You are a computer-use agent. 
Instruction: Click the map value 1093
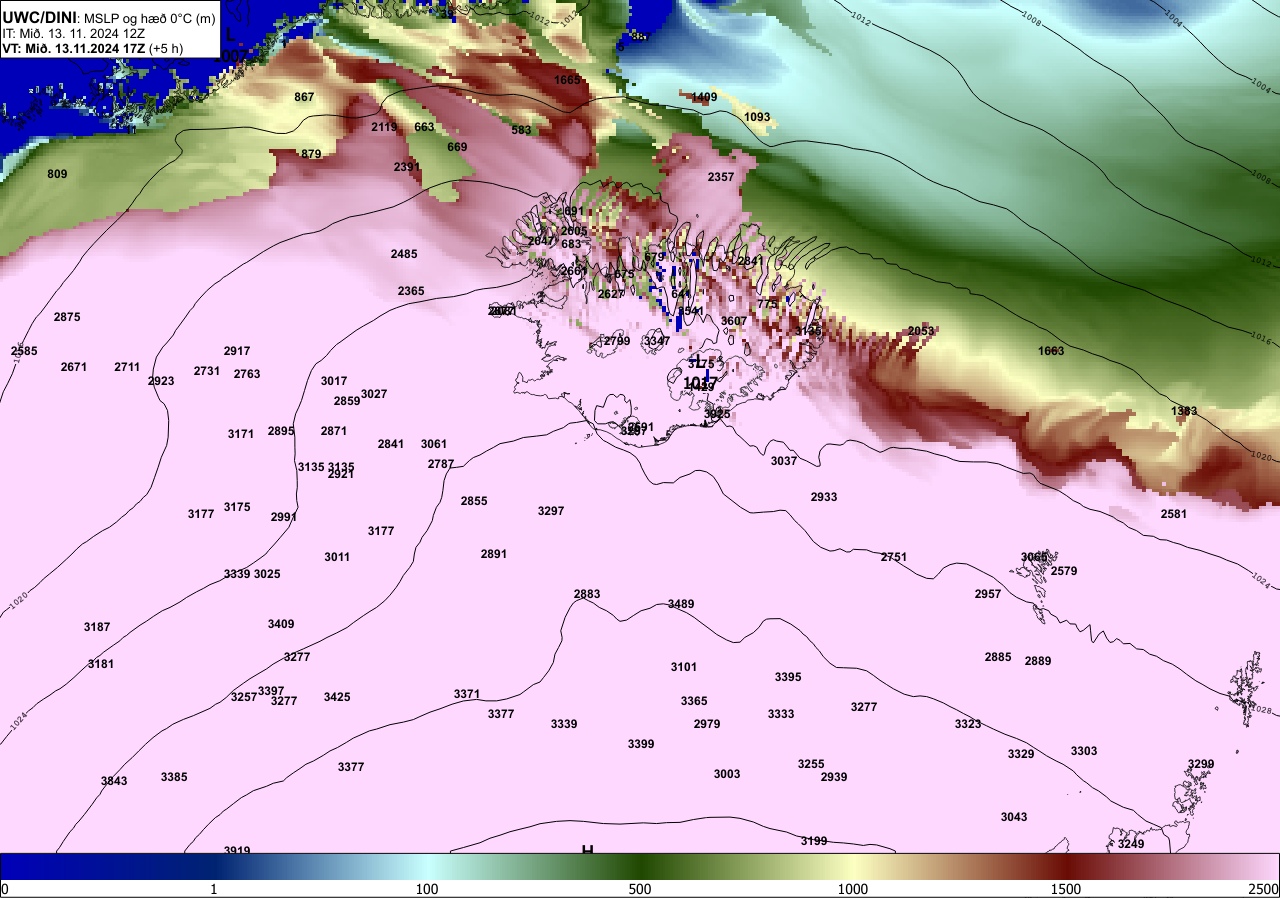coord(757,117)
